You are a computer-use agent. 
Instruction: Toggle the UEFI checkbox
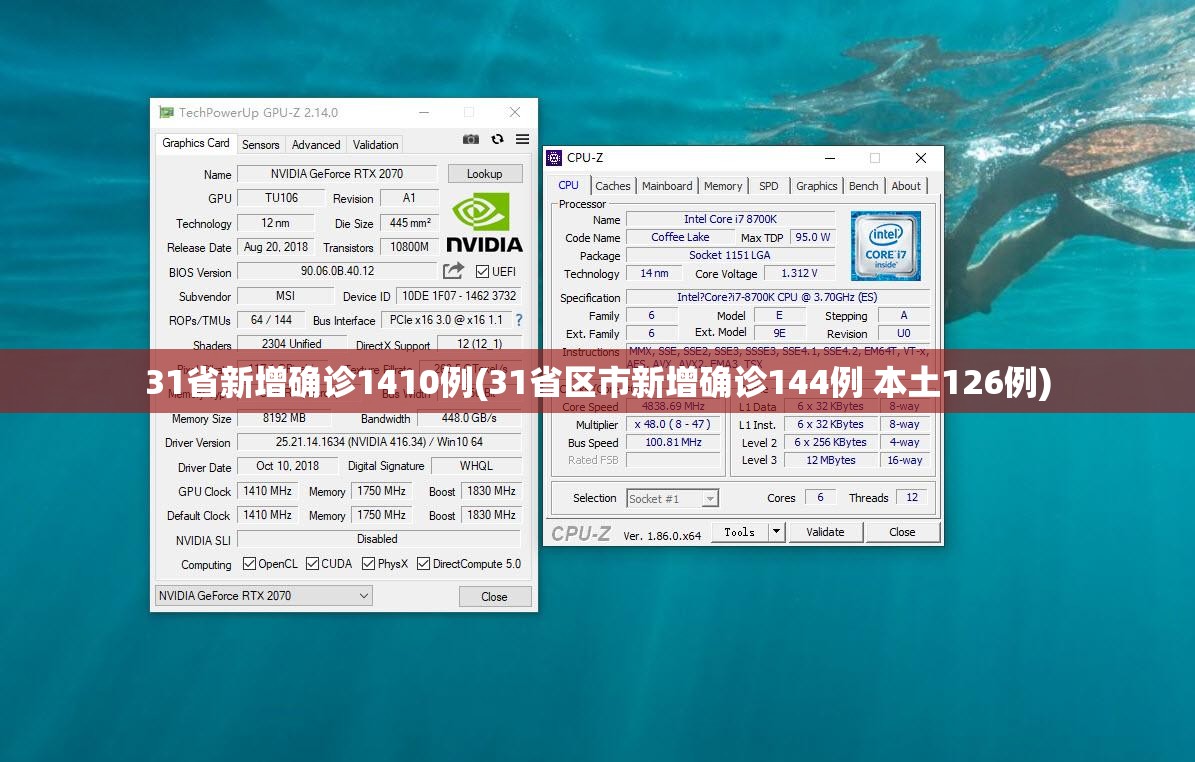tap(482, 271)
